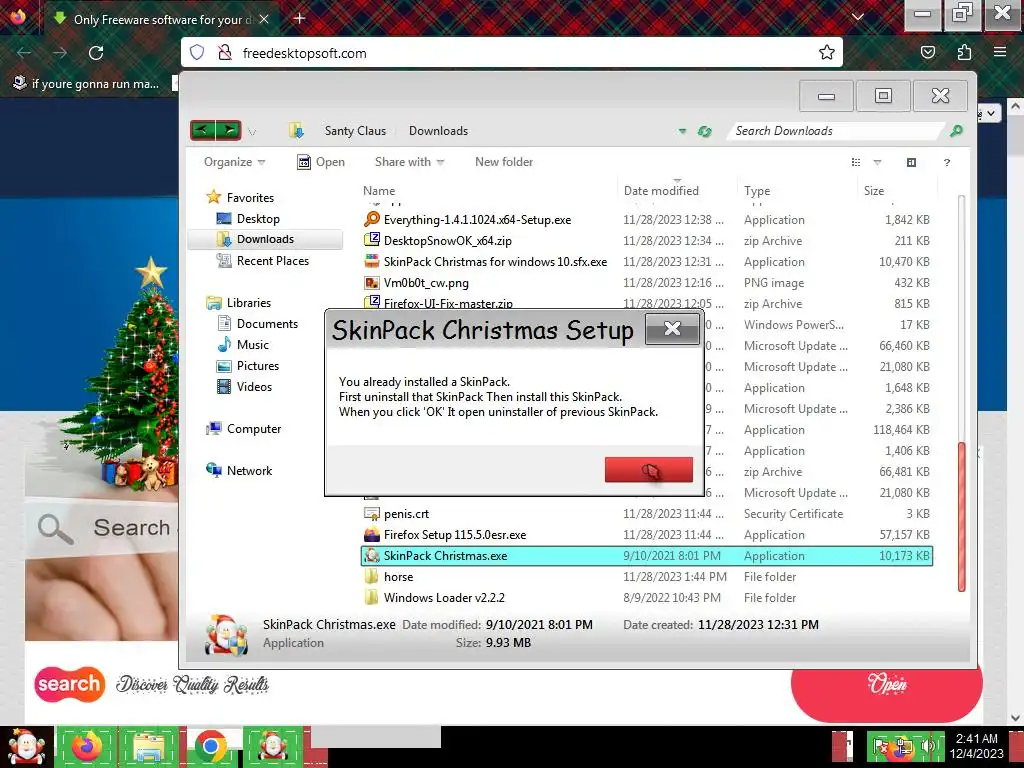Select the horse folder
Viewport: 1024px width, 768px height.
(389, 577)
